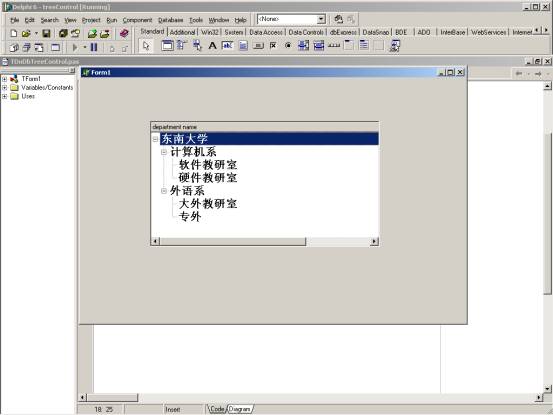
Task: Select the CheckBox component icon
Action: click(x=273, y=45)
